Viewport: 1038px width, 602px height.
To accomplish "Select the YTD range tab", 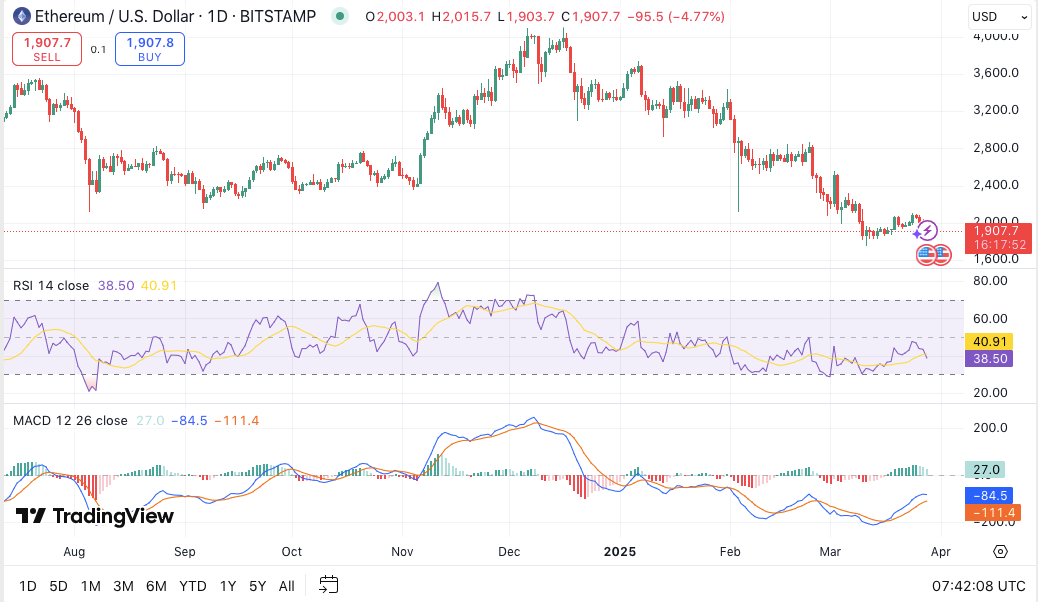I will [192, 585].
